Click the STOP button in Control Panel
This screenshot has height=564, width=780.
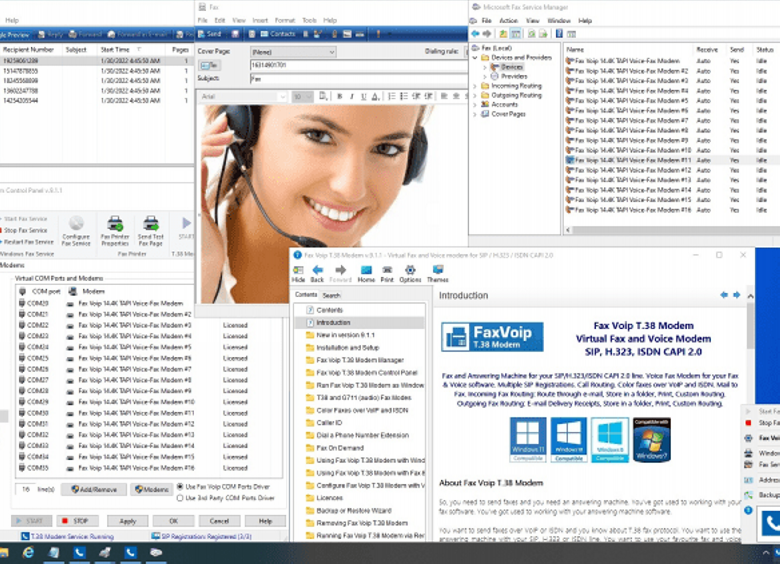click(x=77, y=521)
